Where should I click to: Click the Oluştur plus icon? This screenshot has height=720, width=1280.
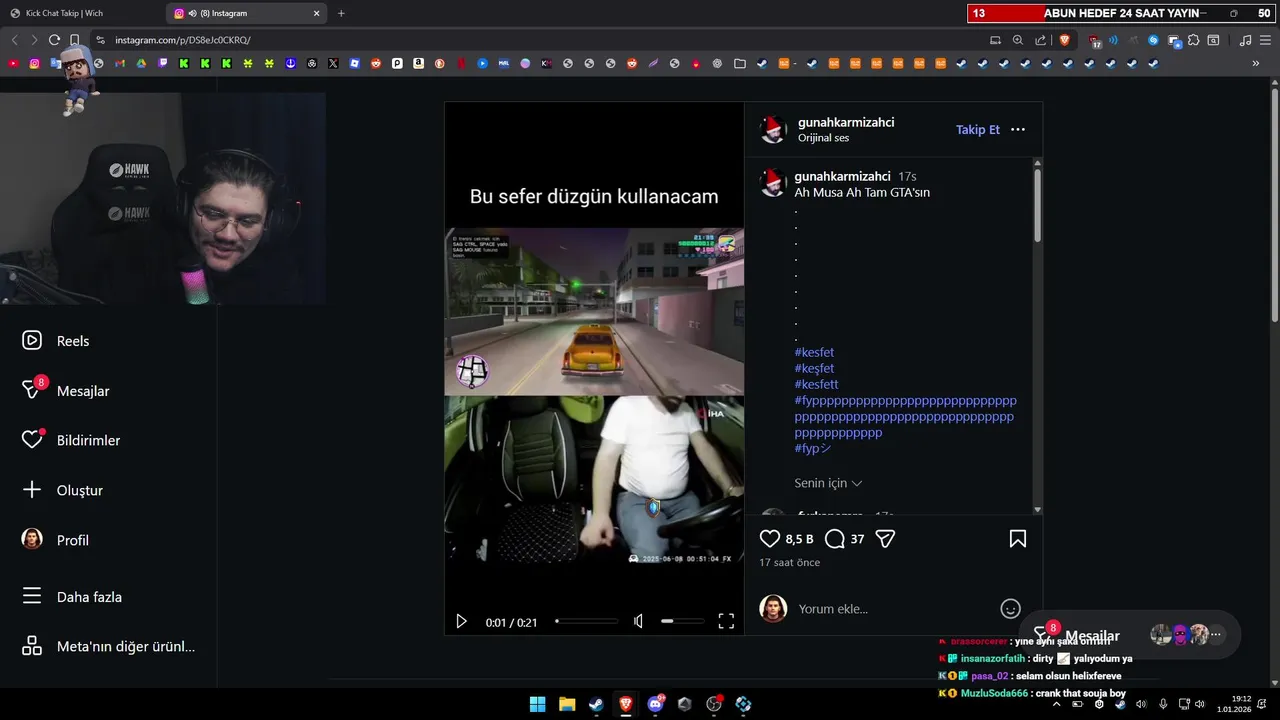coord(32,490)
